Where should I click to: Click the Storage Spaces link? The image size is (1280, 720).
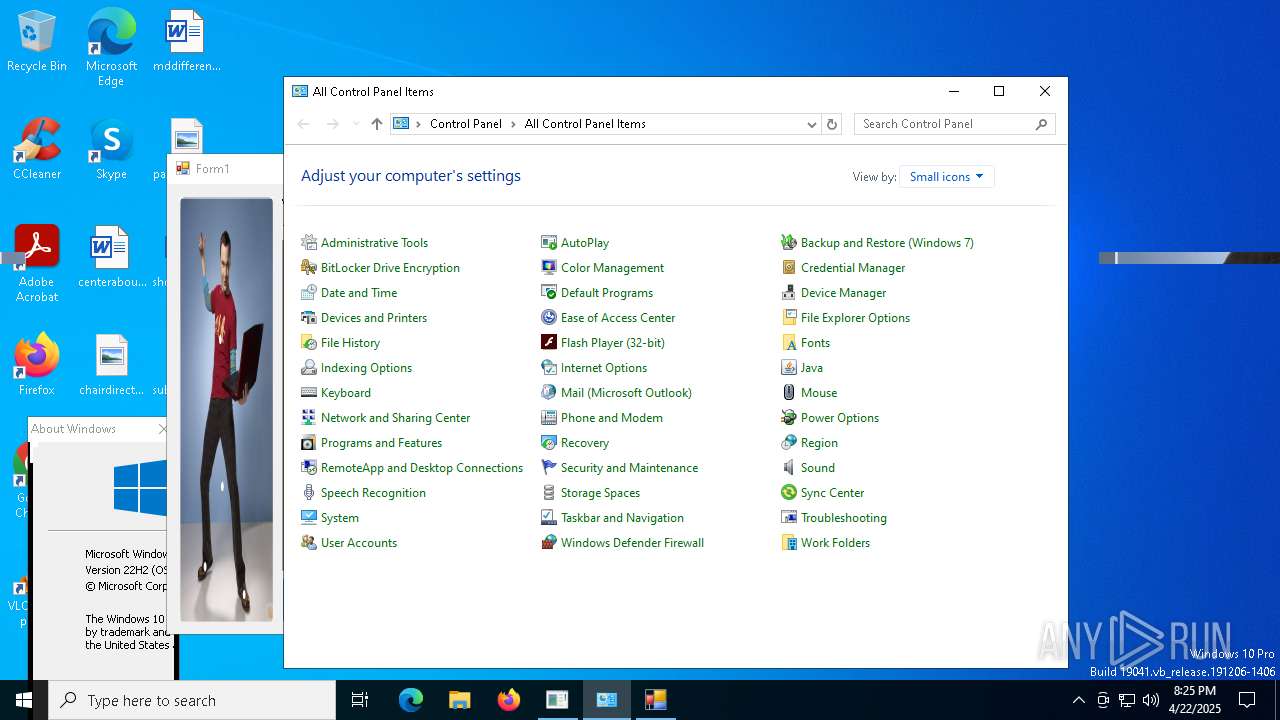600,493
